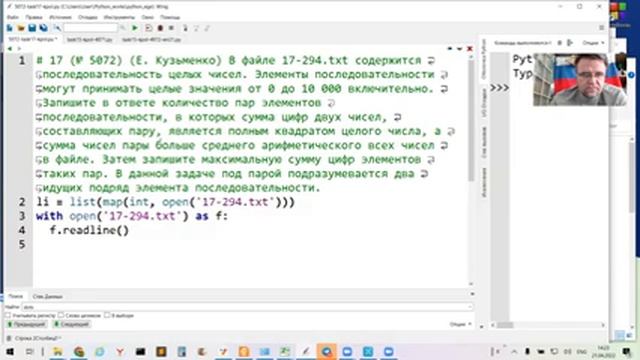Open the Файл menu
The height and width of the screenshot is (360, 640).
pos(13,17)
